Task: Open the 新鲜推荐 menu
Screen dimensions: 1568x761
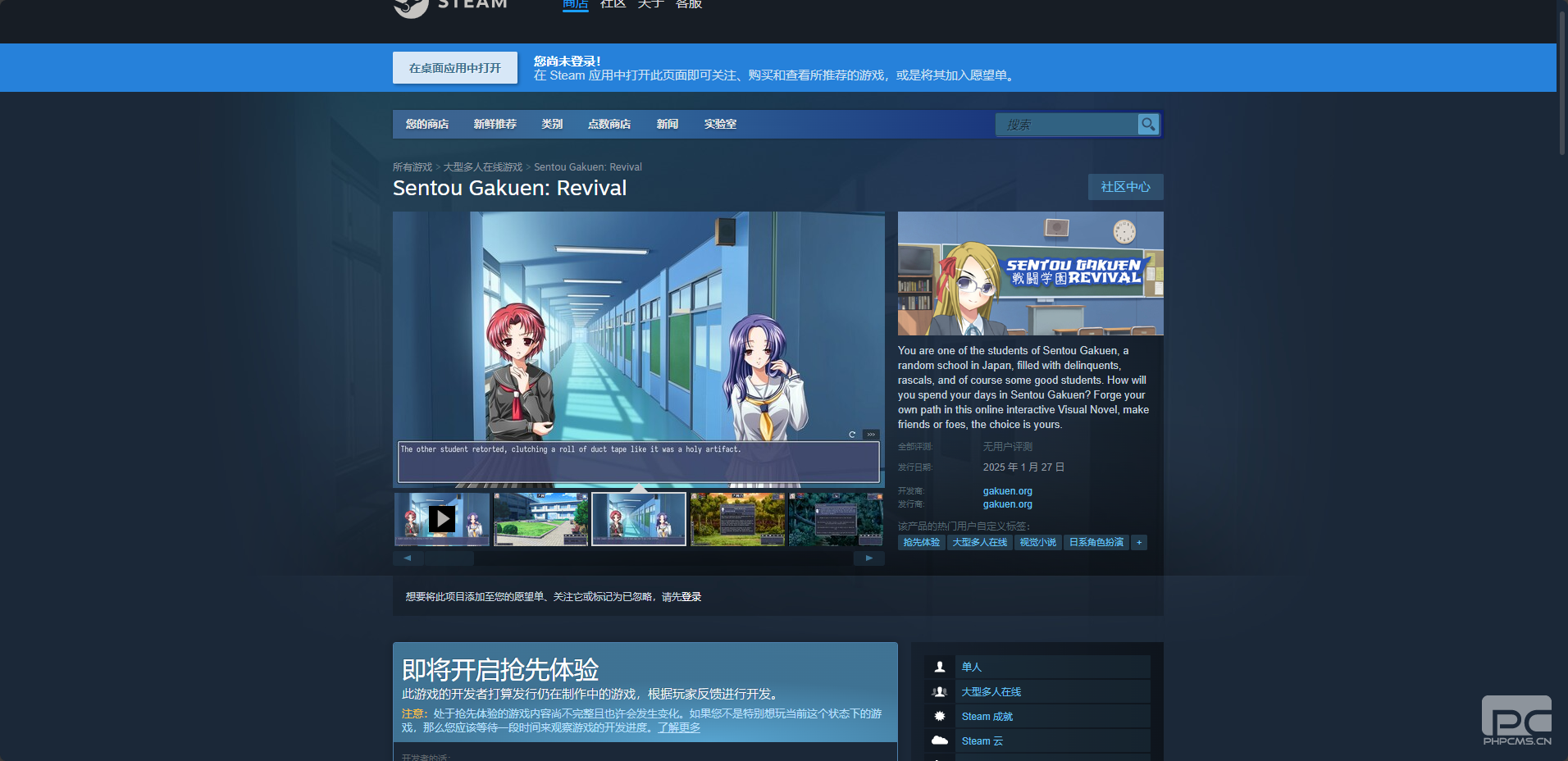Action: tap(495, 124)
